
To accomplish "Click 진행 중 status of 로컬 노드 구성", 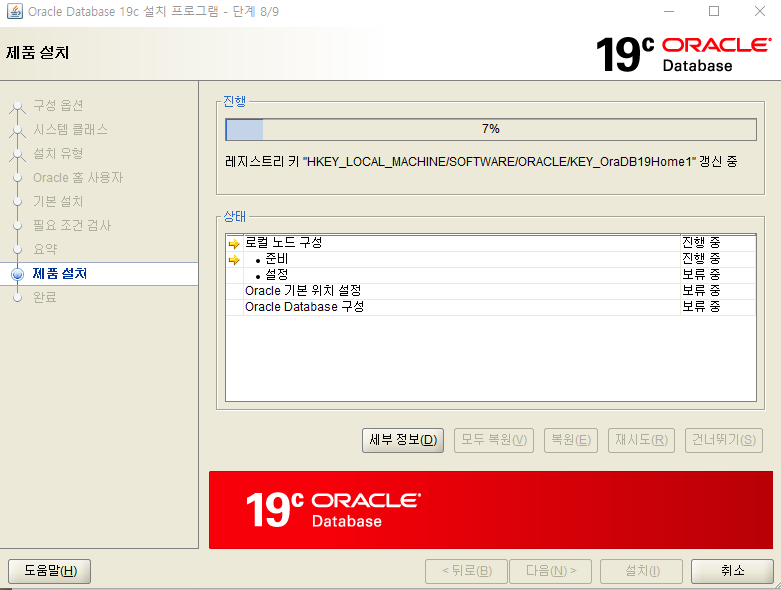I will (x=701, y=243).
